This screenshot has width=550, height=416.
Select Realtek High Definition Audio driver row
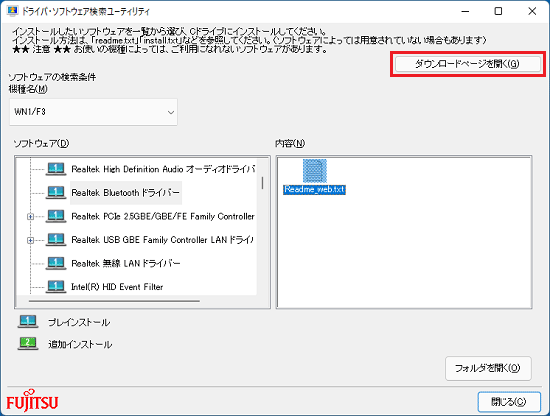coord(163,169)
